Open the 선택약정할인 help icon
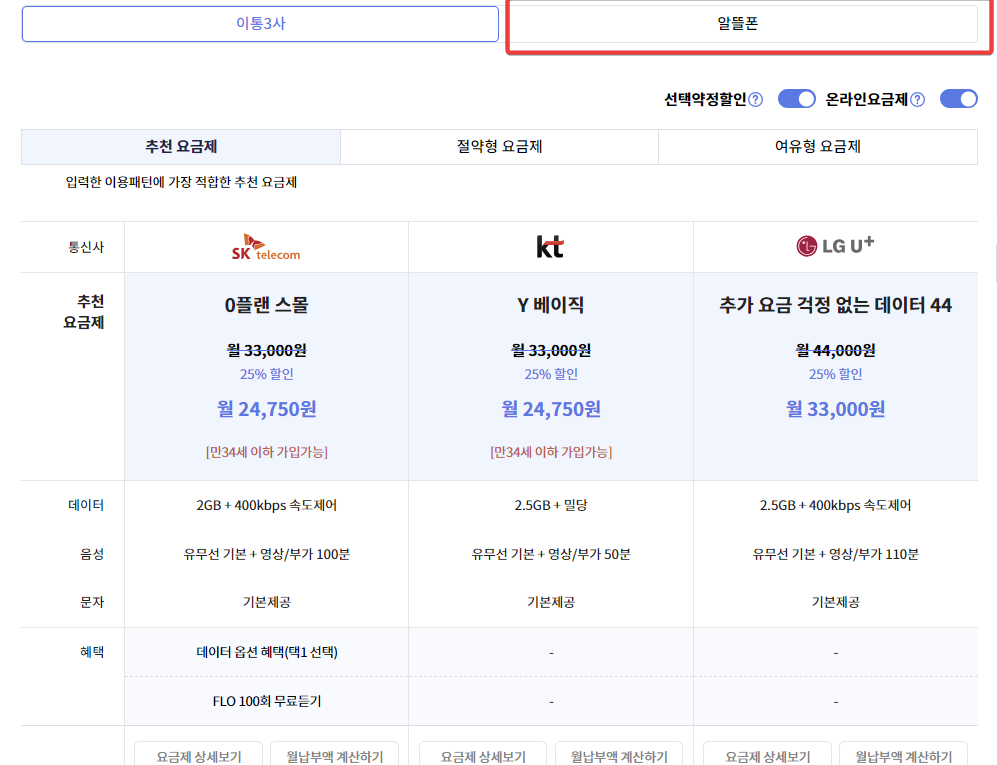Image resolution: width=997 pixels, height=765 pixels. tap(755, 100)
